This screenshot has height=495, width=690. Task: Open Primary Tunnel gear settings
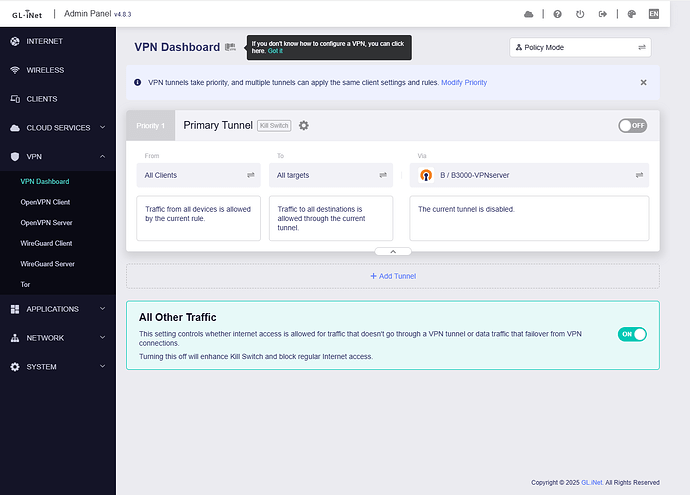[x=304, y=125]
